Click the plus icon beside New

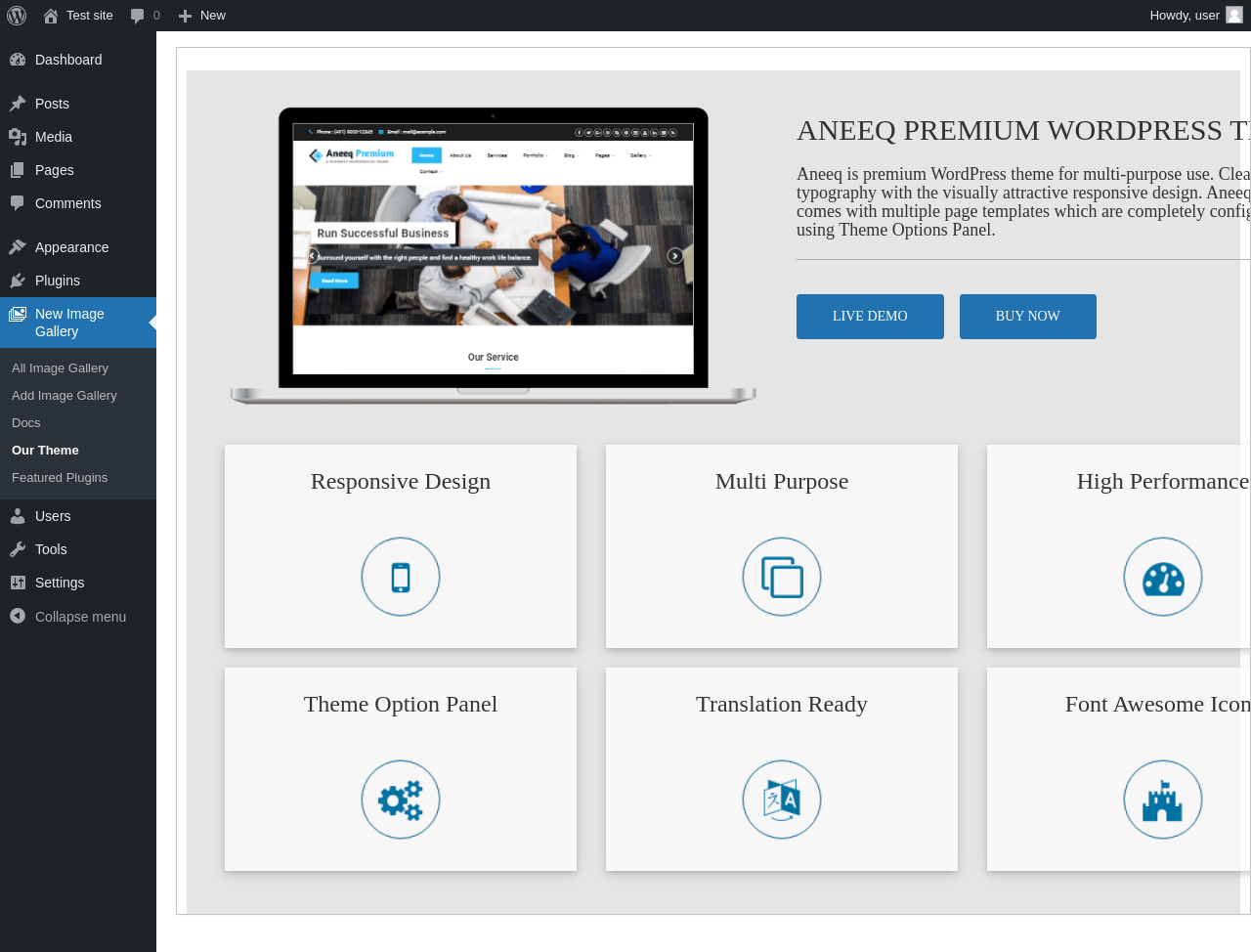tap(185, 16)
